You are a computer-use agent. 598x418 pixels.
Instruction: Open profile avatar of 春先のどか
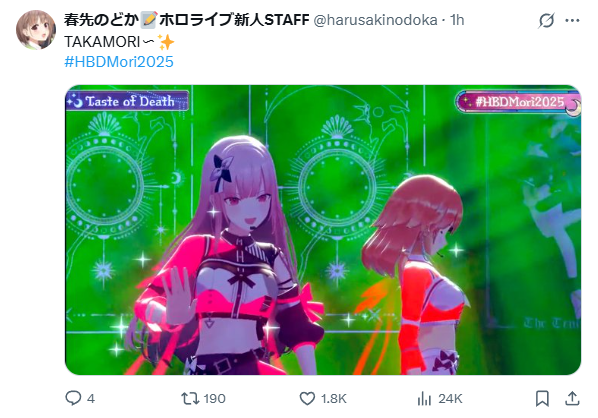click(x=36, y=30)
